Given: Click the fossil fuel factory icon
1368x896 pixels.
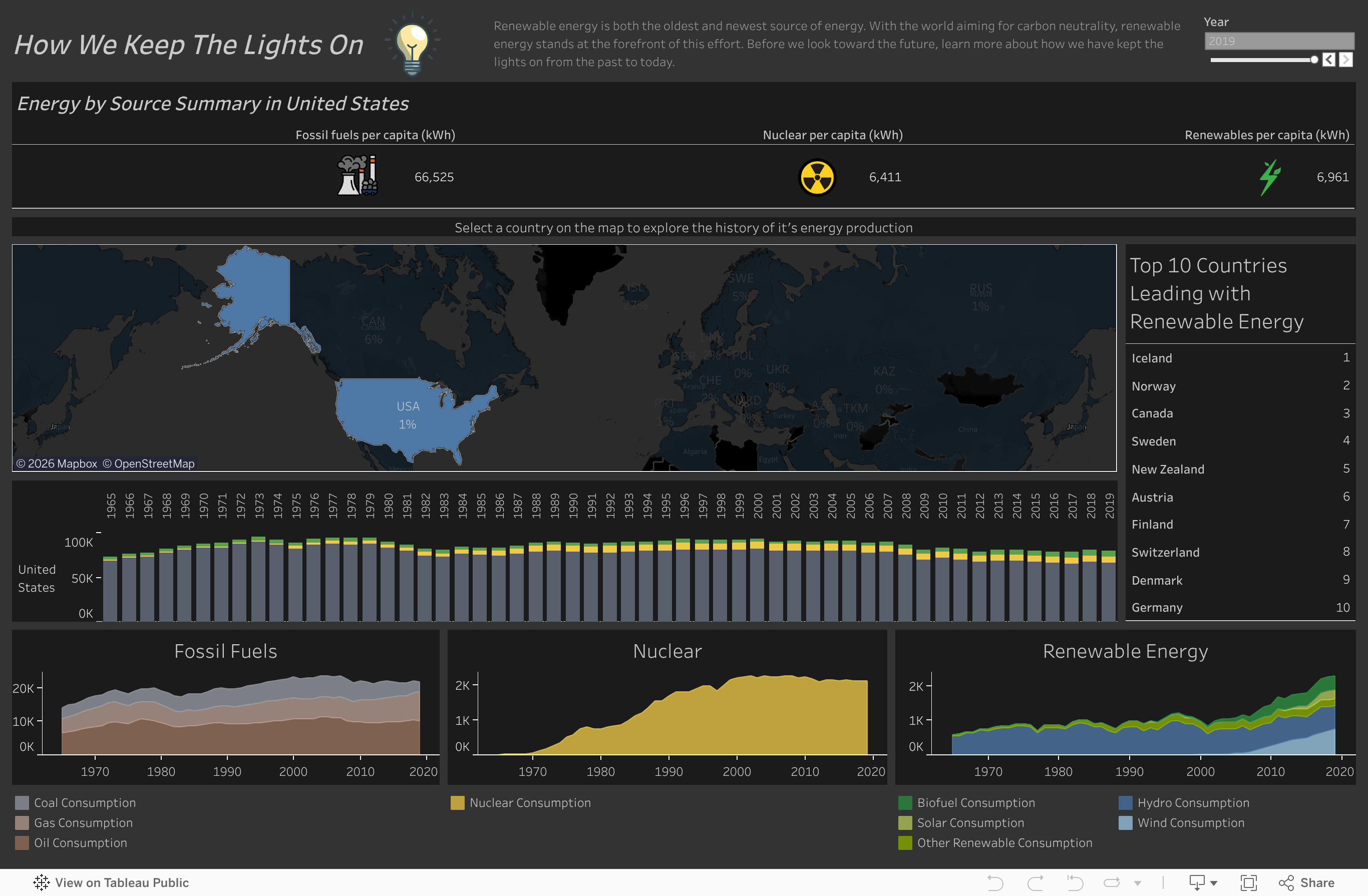Looking at the screenshot, I should [357, 176].
